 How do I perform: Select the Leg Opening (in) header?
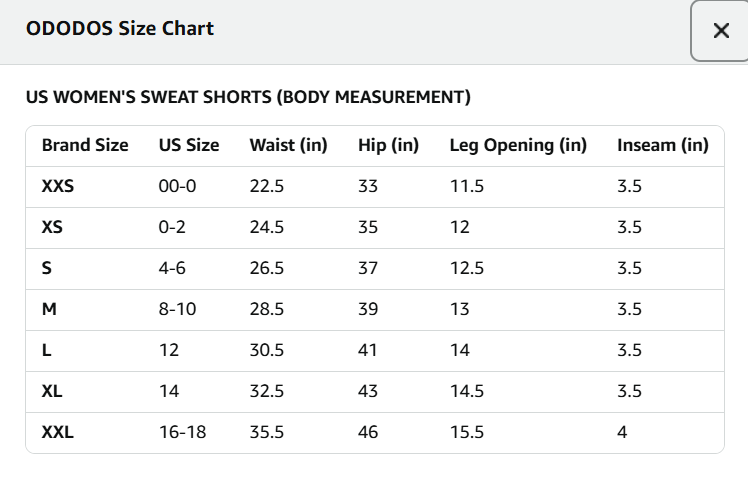click(518, 145)
